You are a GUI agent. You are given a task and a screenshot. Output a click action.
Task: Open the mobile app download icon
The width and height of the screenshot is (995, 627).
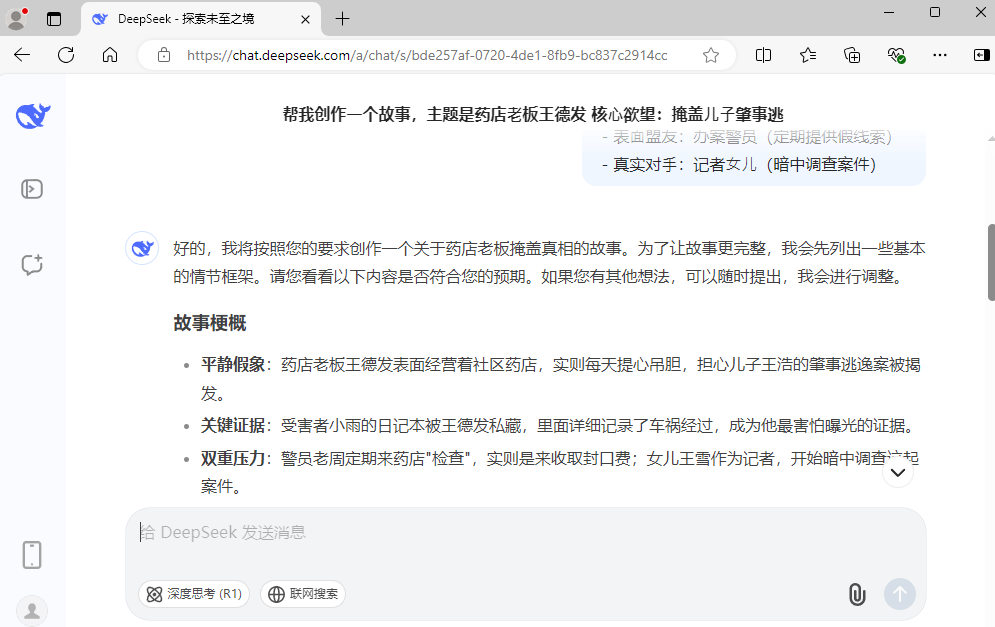[x=32, y=555]
